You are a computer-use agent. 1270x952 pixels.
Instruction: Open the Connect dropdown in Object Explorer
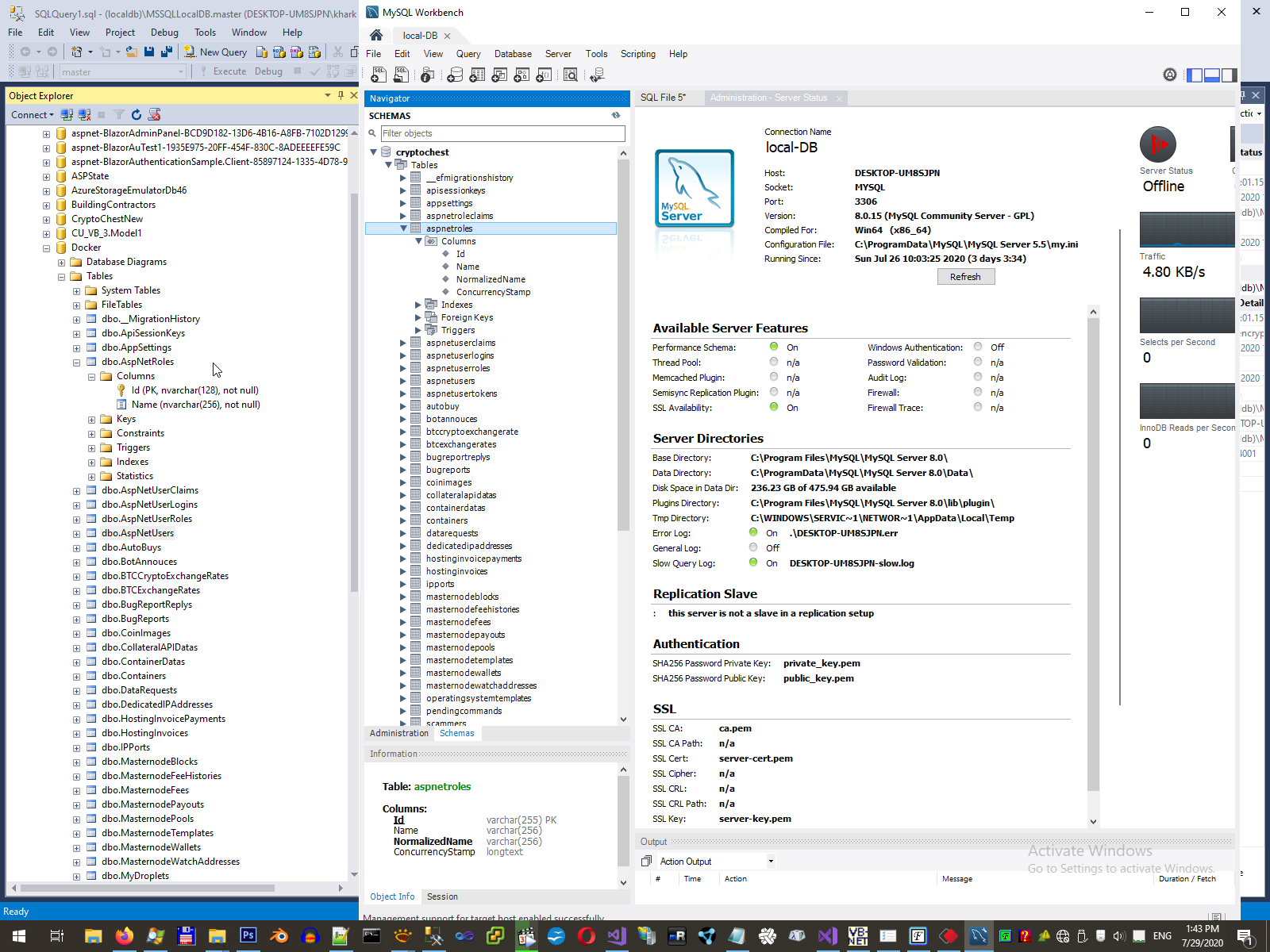[x=33, y=115]
